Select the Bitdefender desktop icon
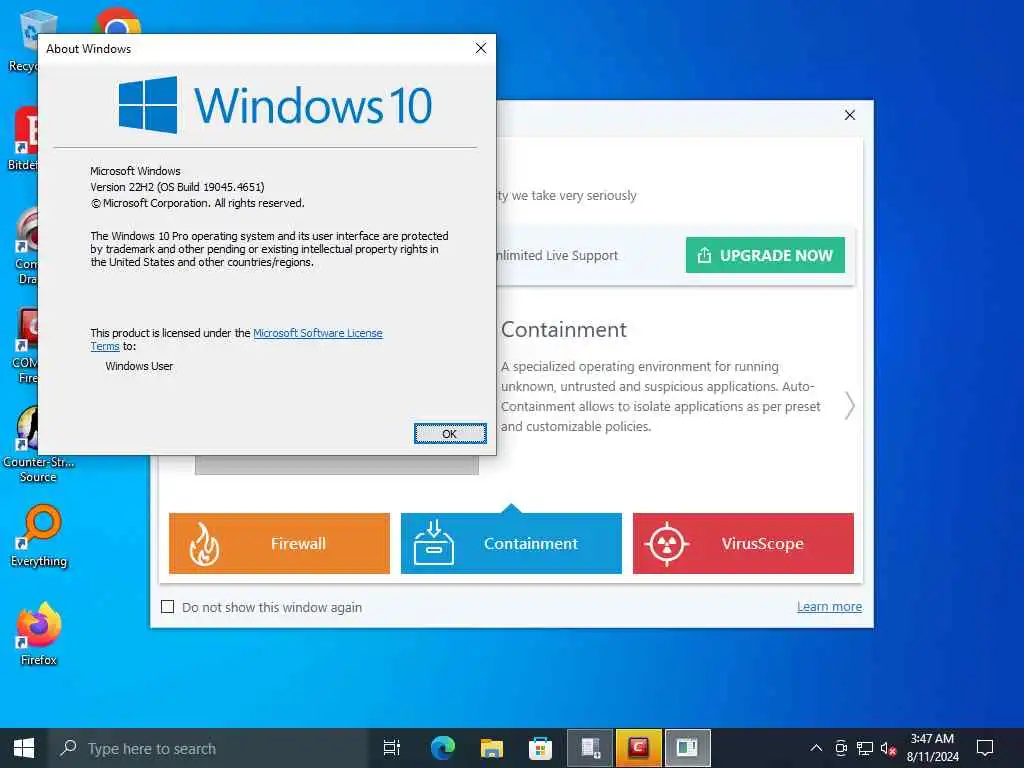 [24, 139]
